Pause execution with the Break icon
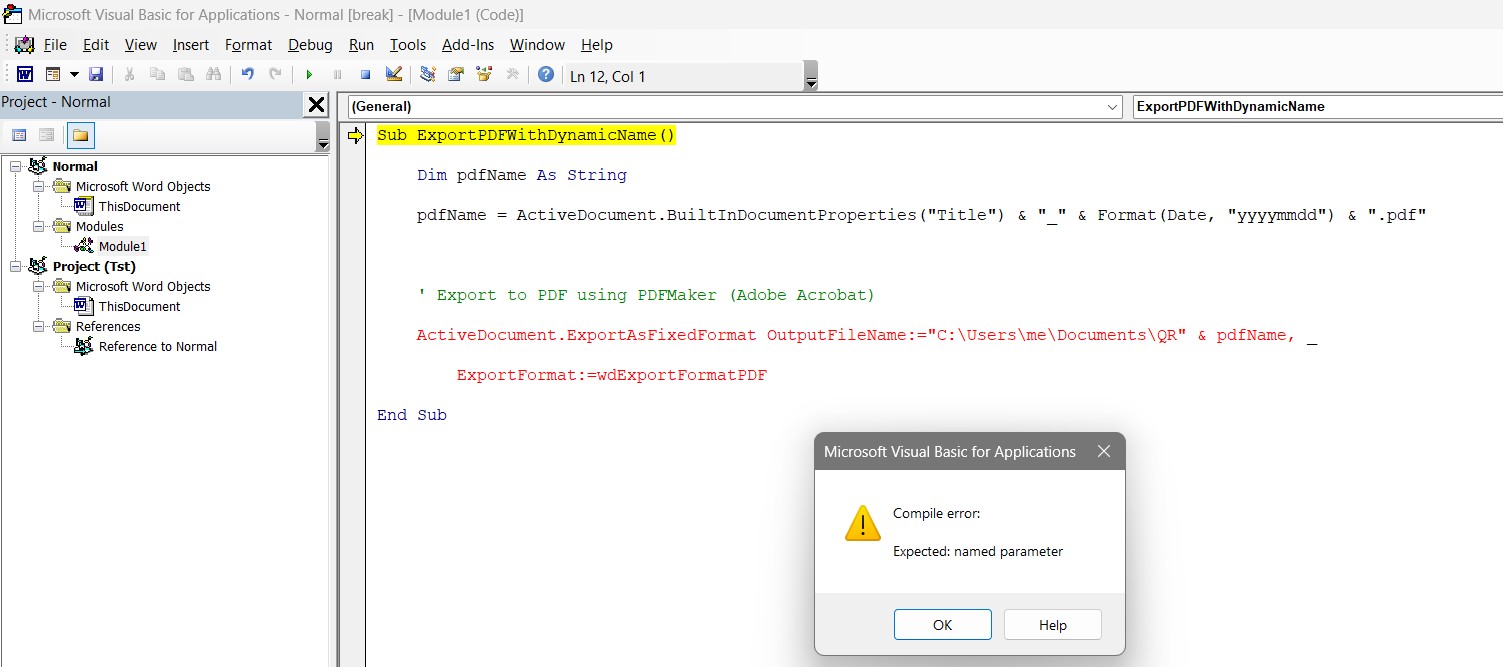The height and width of the screenshot is (667, 1503). (x=337, y=74)
